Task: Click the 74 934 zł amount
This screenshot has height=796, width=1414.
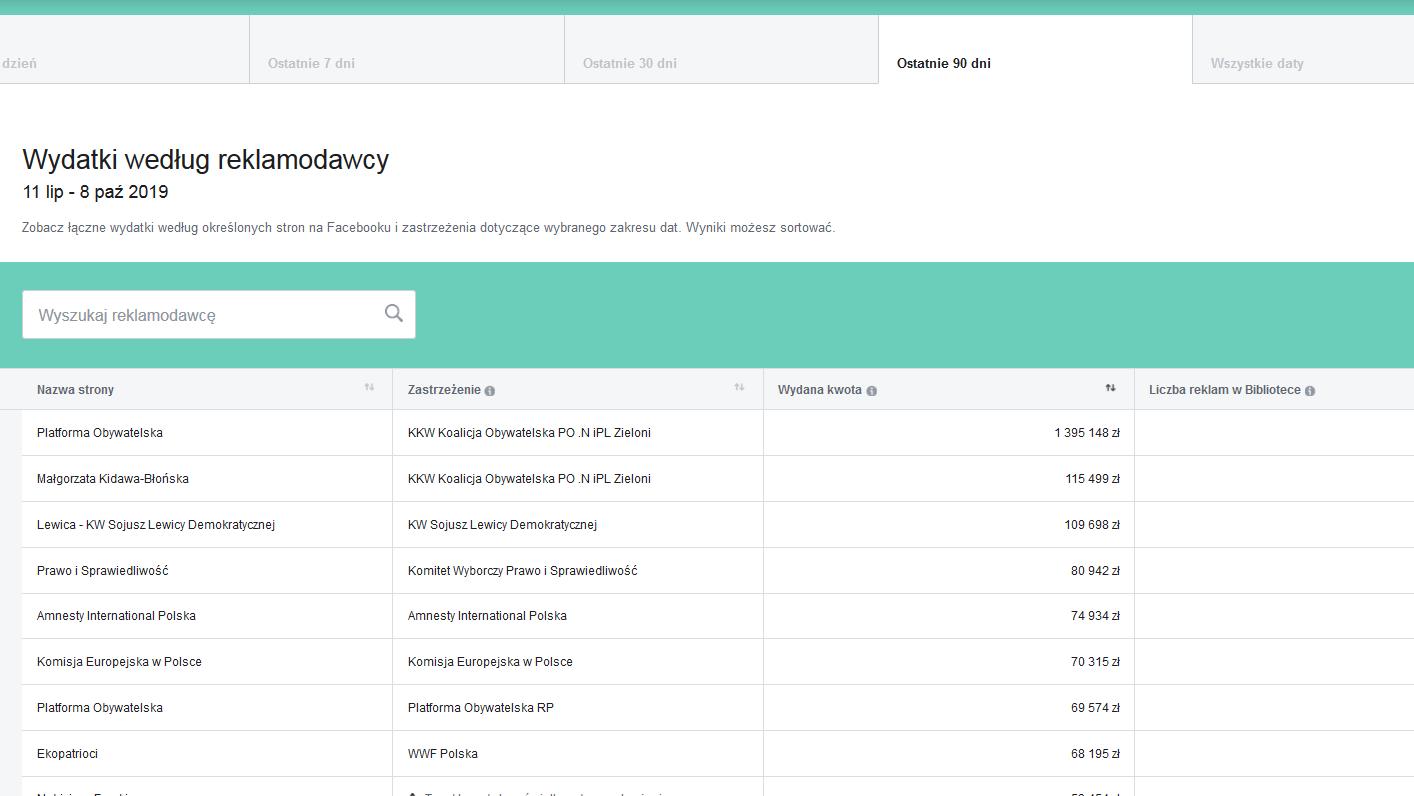Action: coord(1095,616)
